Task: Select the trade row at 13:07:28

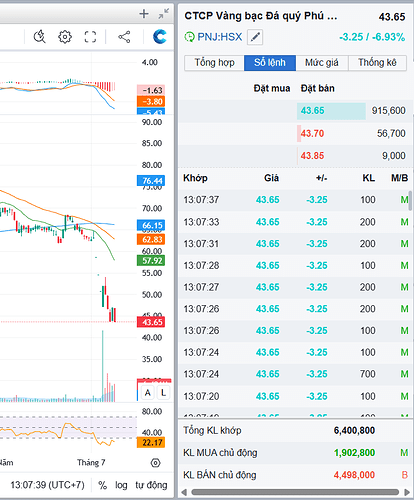Action: (294, 265)
